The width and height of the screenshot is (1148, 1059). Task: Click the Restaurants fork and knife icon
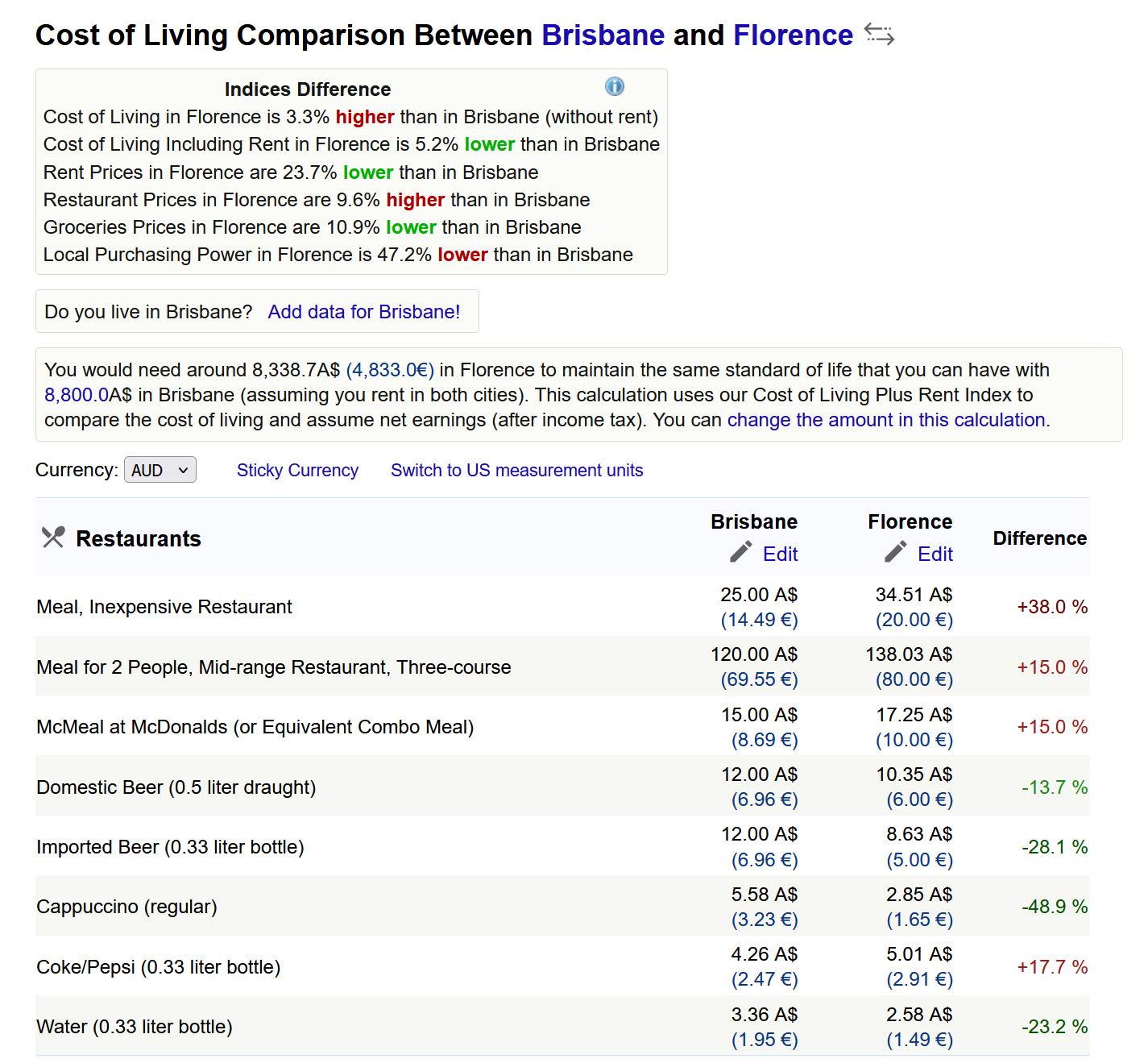[53, 538]
